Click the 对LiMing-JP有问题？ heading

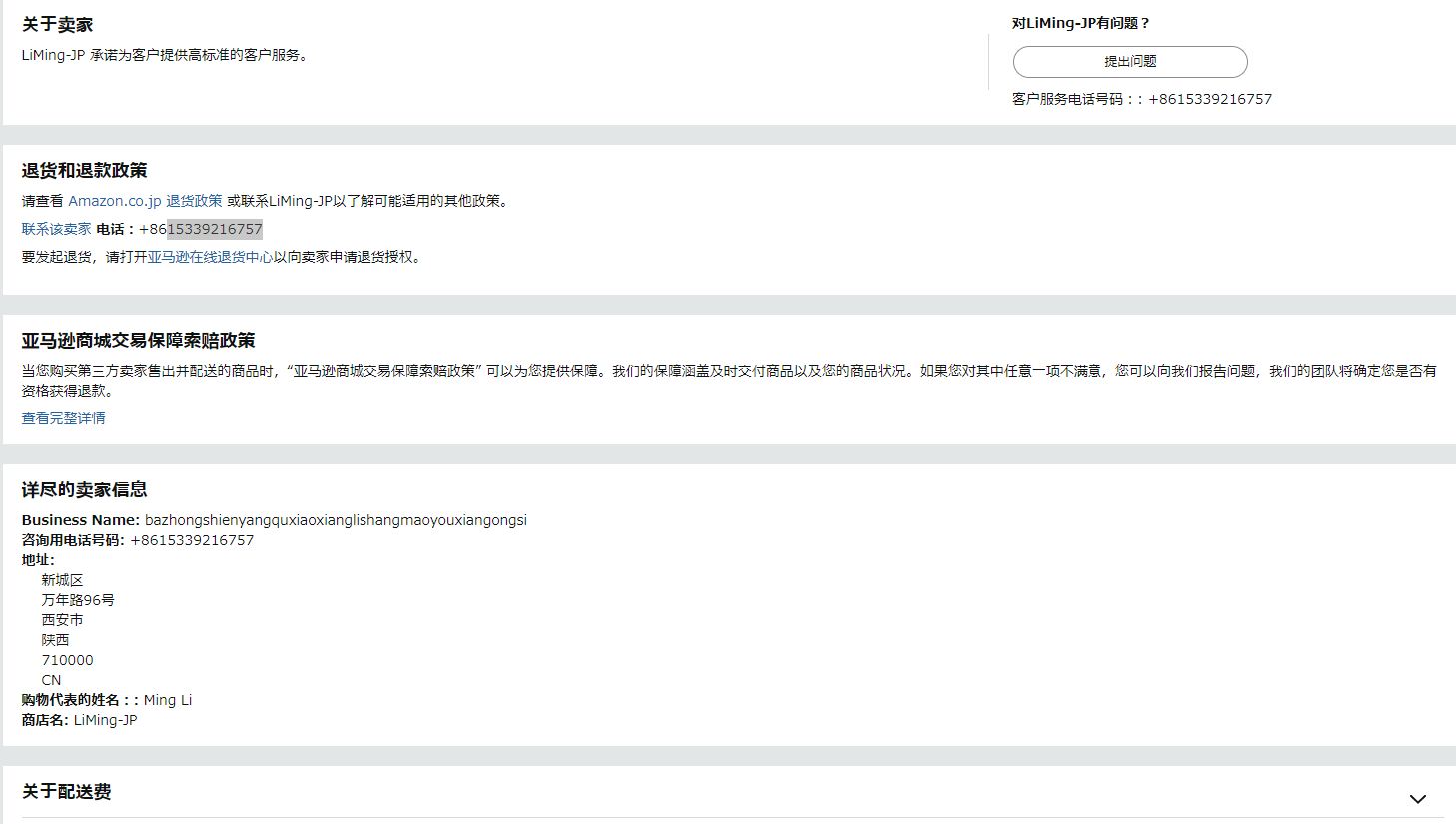pos(1082,23)
